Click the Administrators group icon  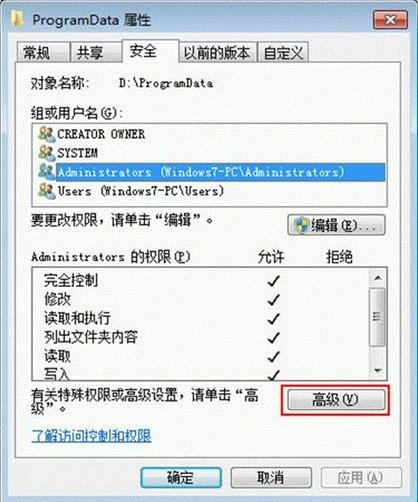(47, 172)
